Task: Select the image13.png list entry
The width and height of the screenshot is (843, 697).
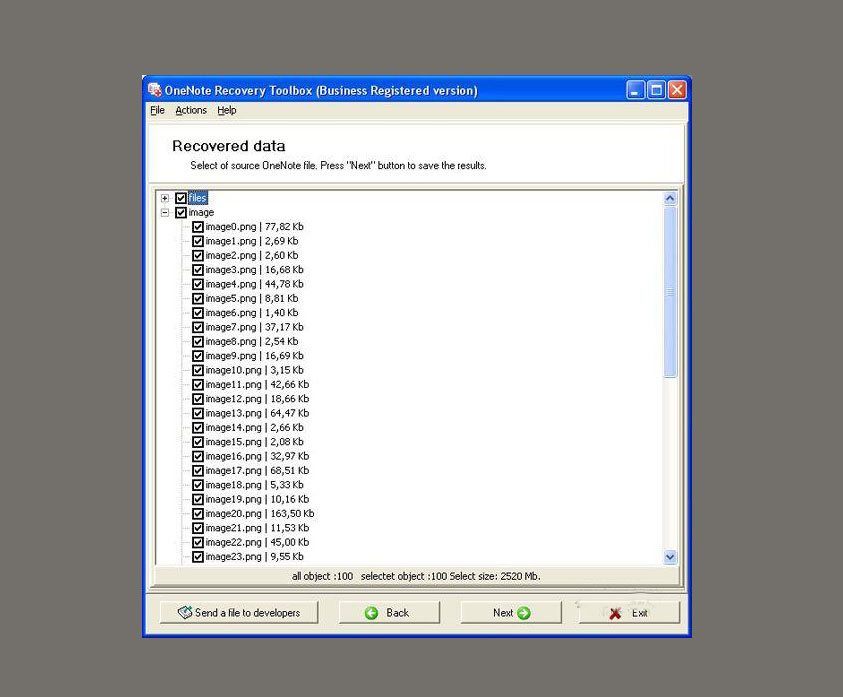Action: pos(257,413)
